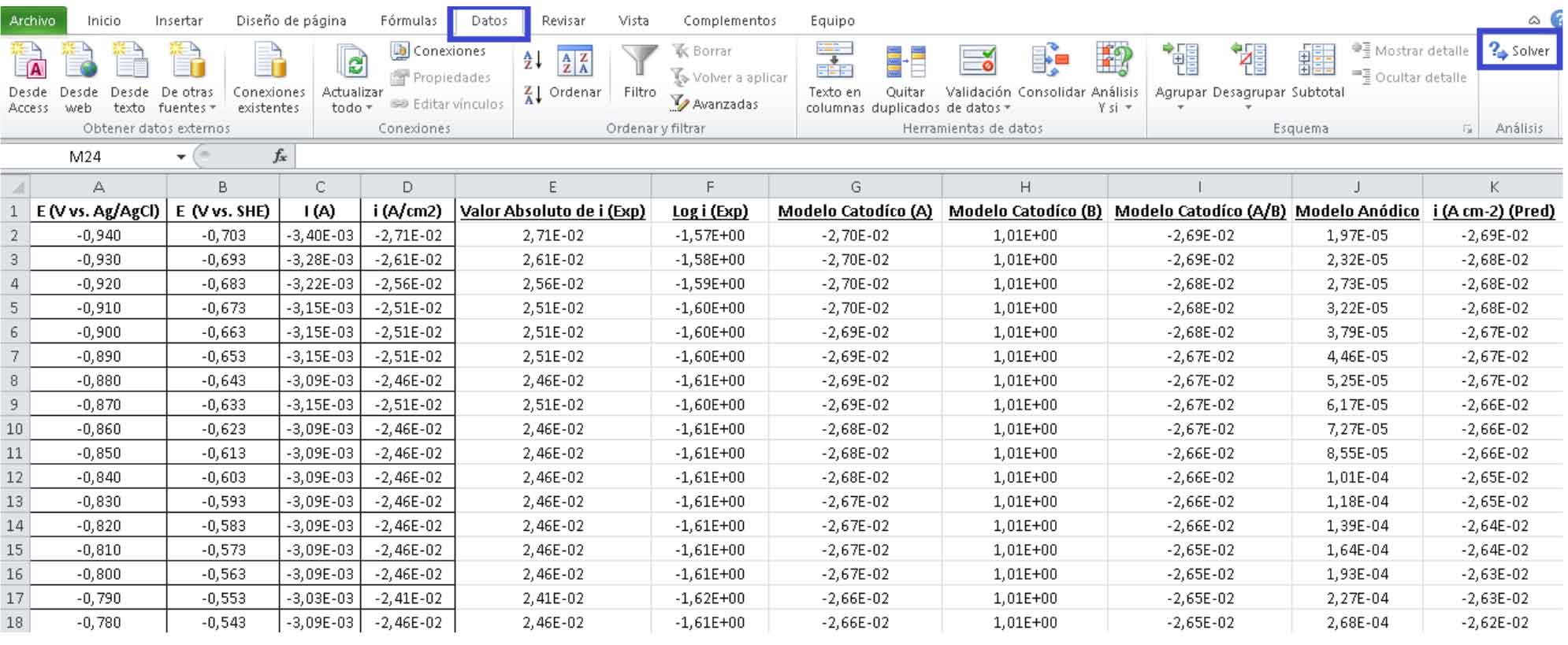Screen dimensions: 1568x645
Task: Open the Validación de datos dropdown
Action: [979, 108]
